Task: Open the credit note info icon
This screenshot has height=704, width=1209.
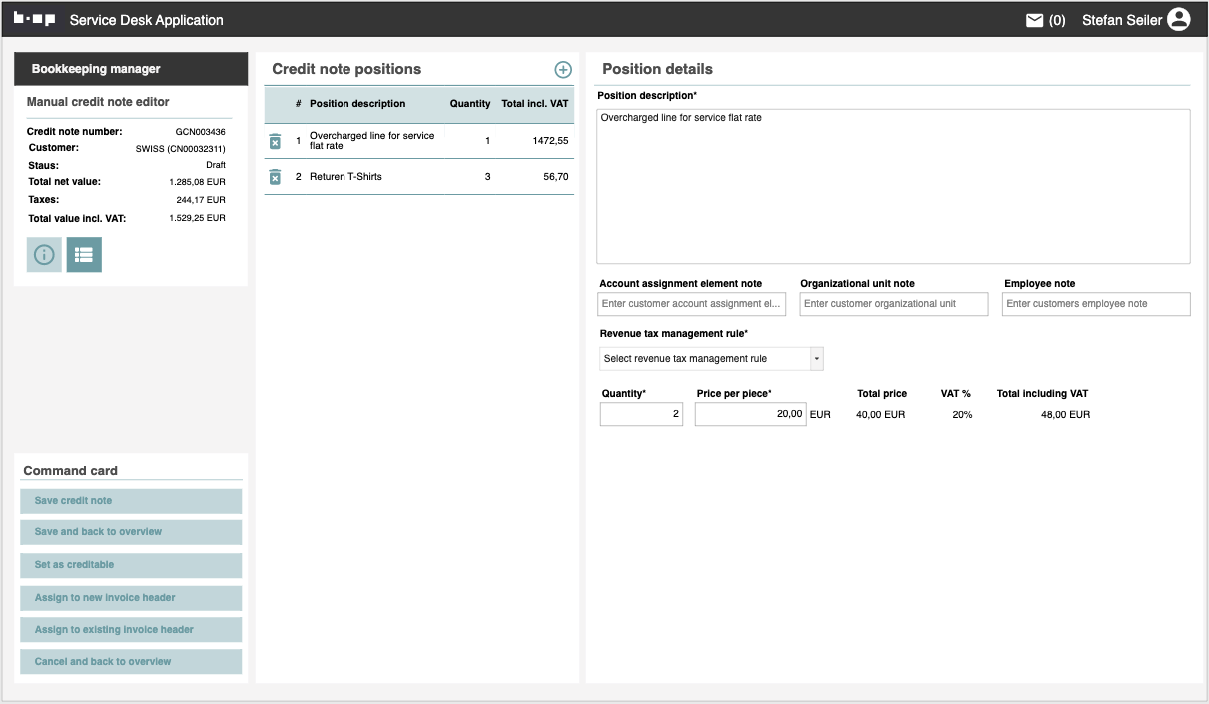Action: (44, 255)
